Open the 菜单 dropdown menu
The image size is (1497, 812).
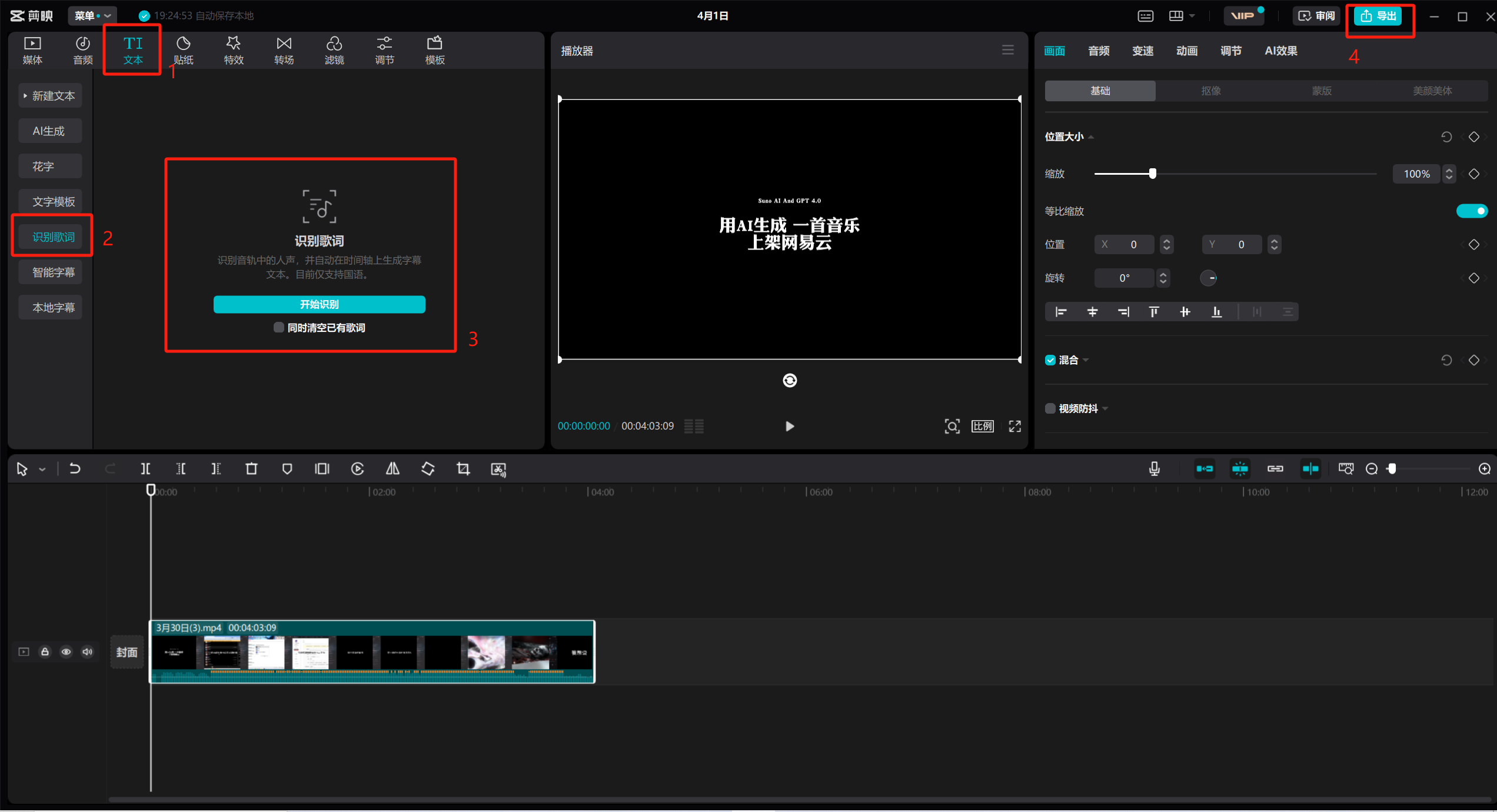92,16
